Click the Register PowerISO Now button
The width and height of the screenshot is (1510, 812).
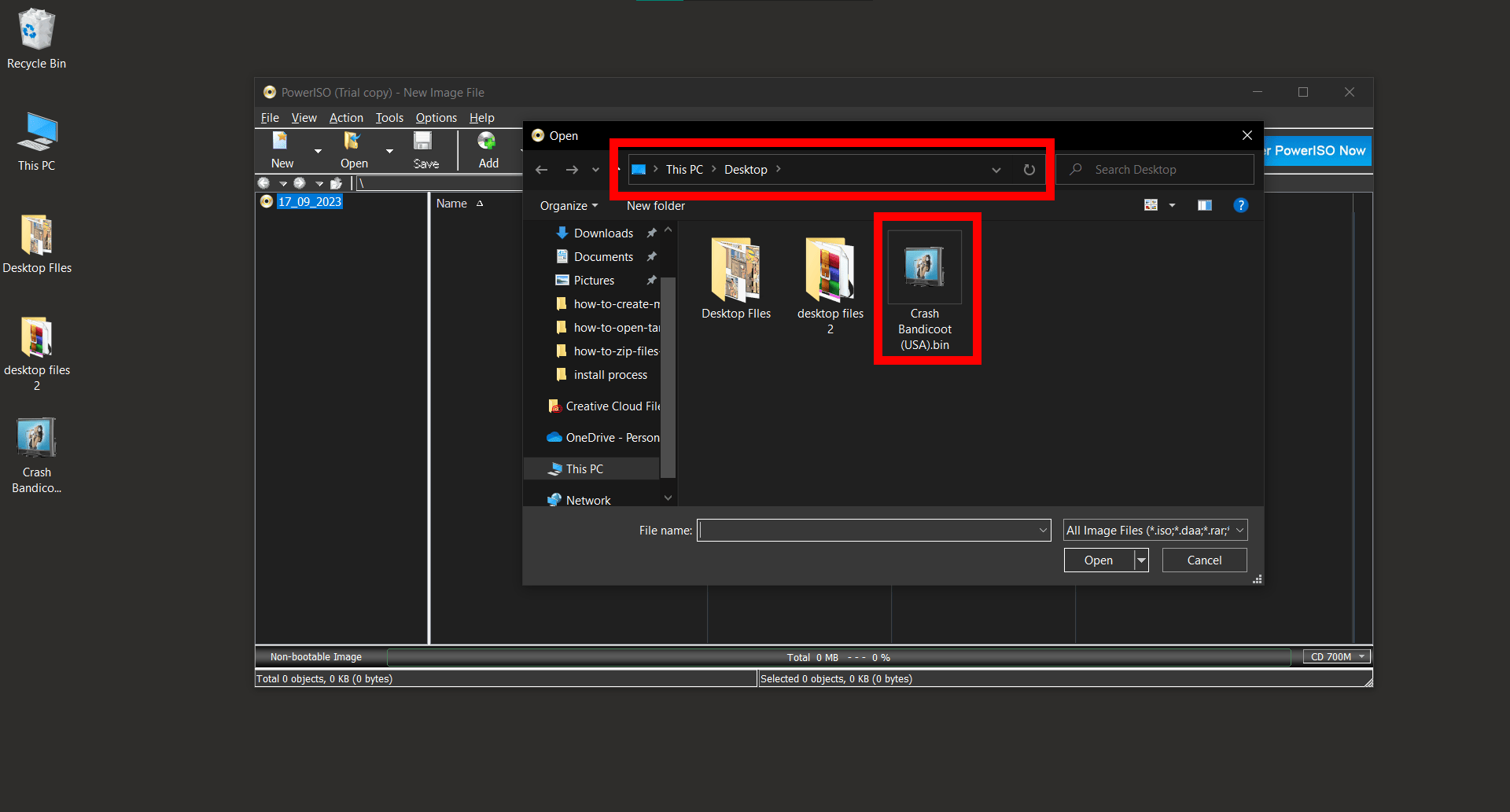(x=1317, y=151)
